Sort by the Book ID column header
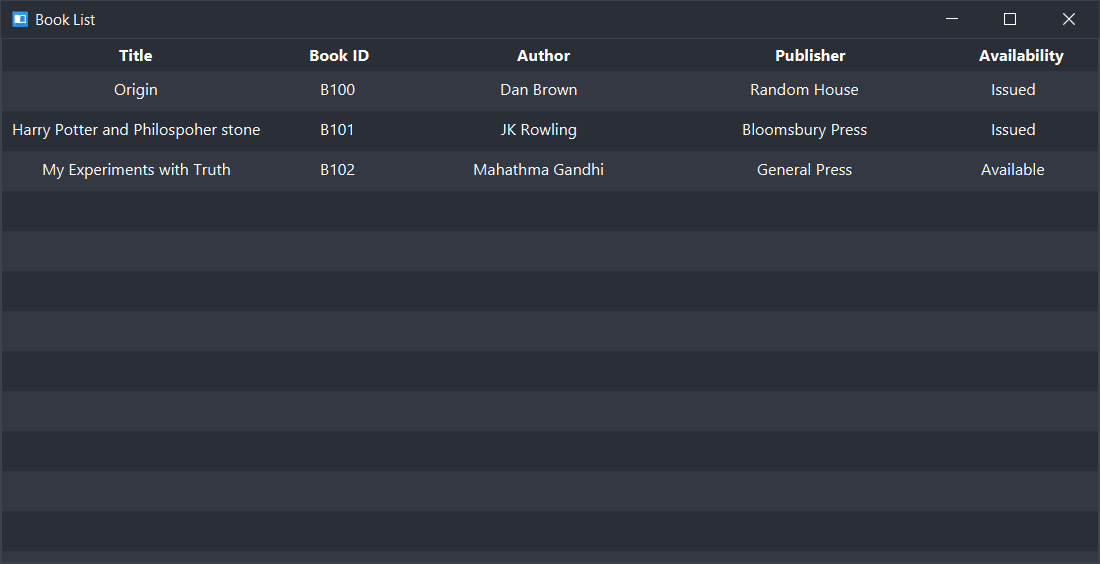1100x564 pixels. coord(339,55)
